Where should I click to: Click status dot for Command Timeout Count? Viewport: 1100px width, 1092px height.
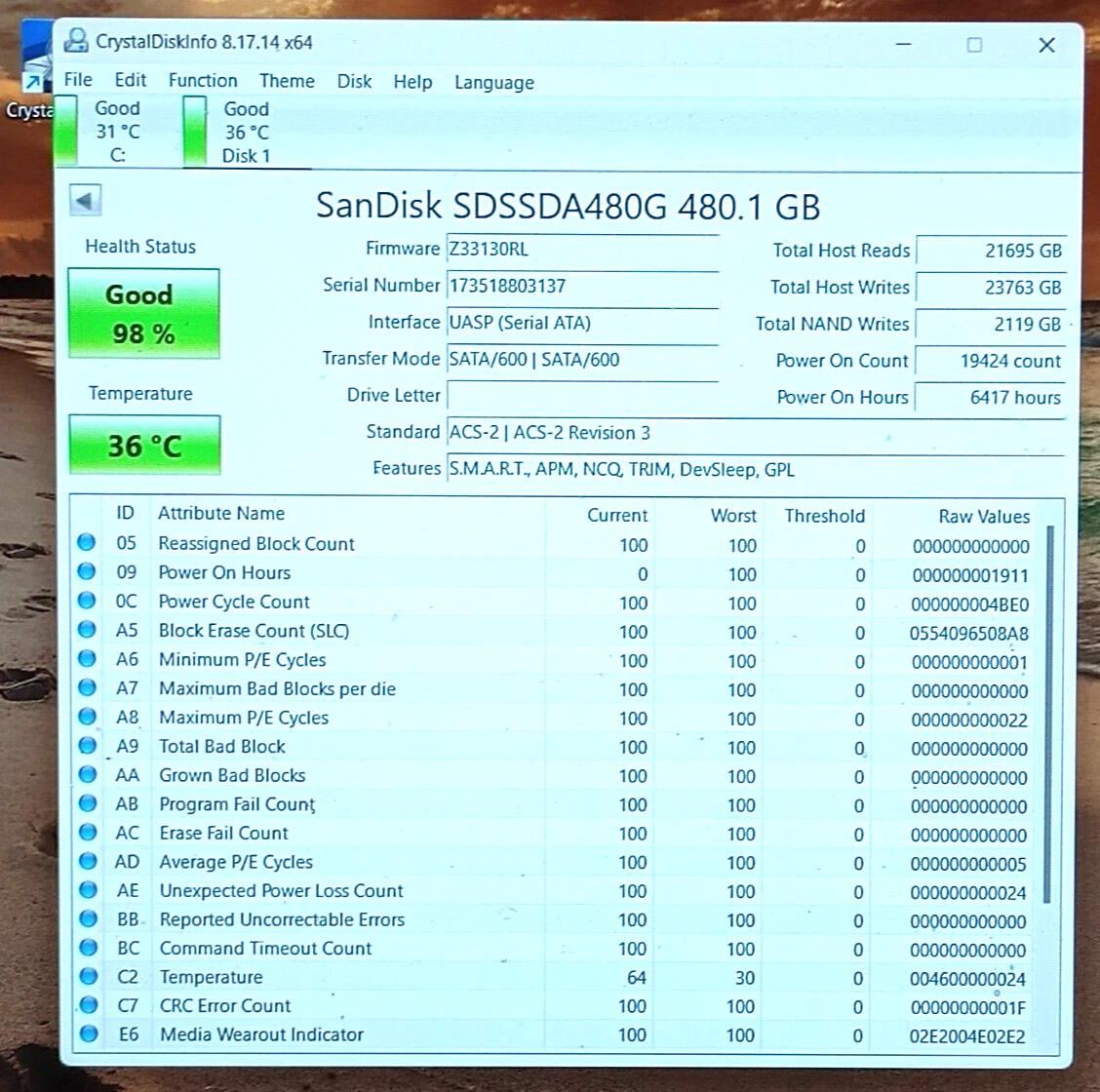point(89,947)
